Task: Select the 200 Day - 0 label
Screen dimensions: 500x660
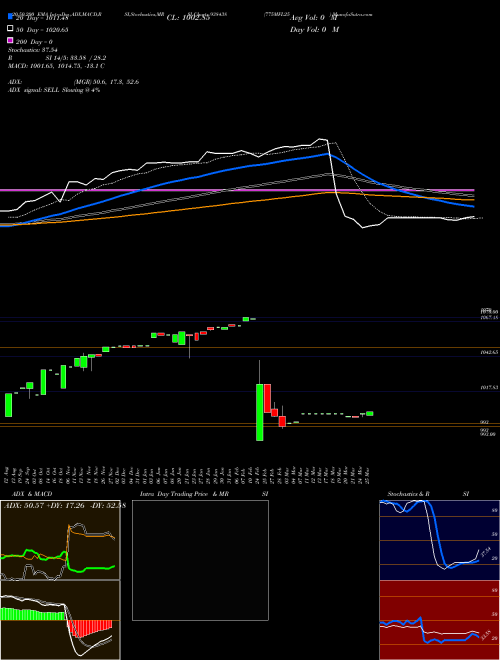Action: [34, 42]
